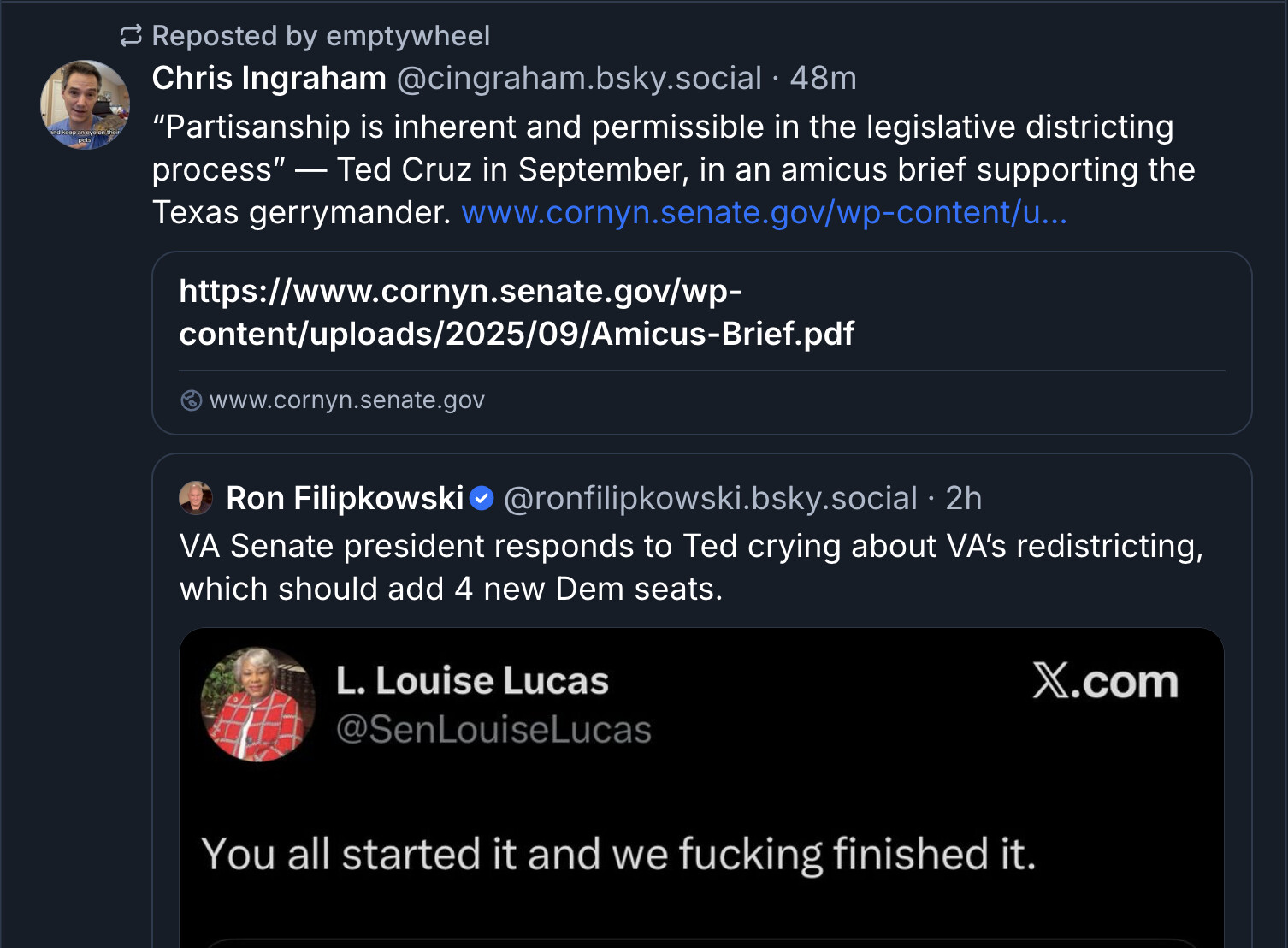Click the 2h timestamp on the quoted post
The width and height of the screenshot is (1288, 948).
(x=963, y=498)
